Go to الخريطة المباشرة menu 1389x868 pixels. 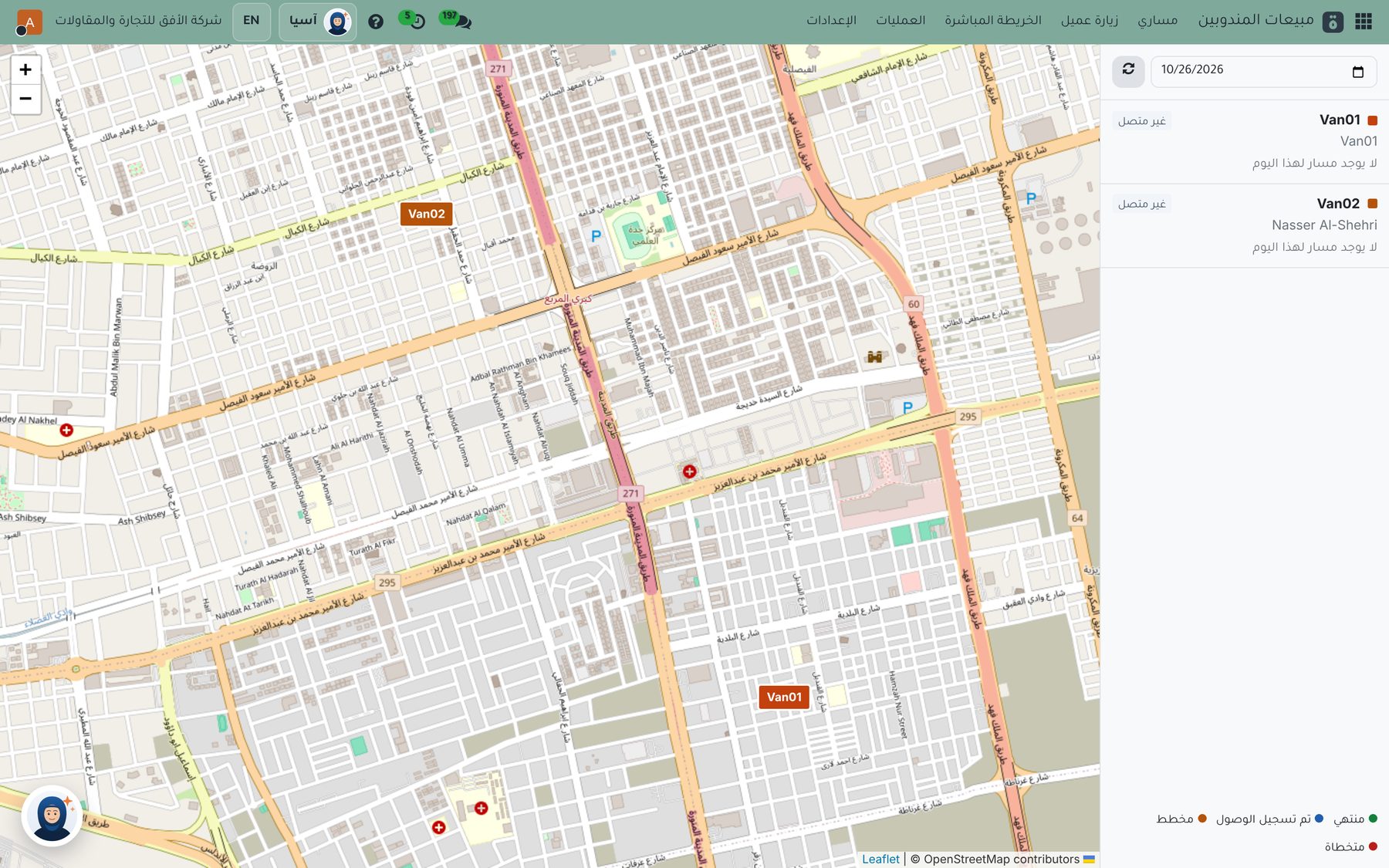pyautogui.click(x=993, y=20)
